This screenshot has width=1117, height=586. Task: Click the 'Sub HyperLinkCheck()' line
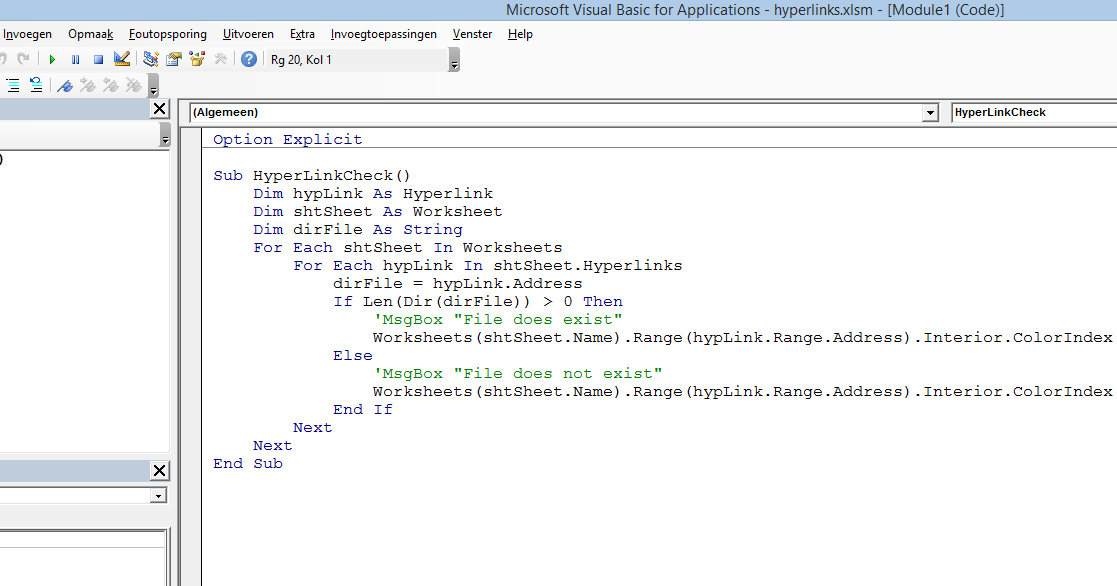point(312,176)
